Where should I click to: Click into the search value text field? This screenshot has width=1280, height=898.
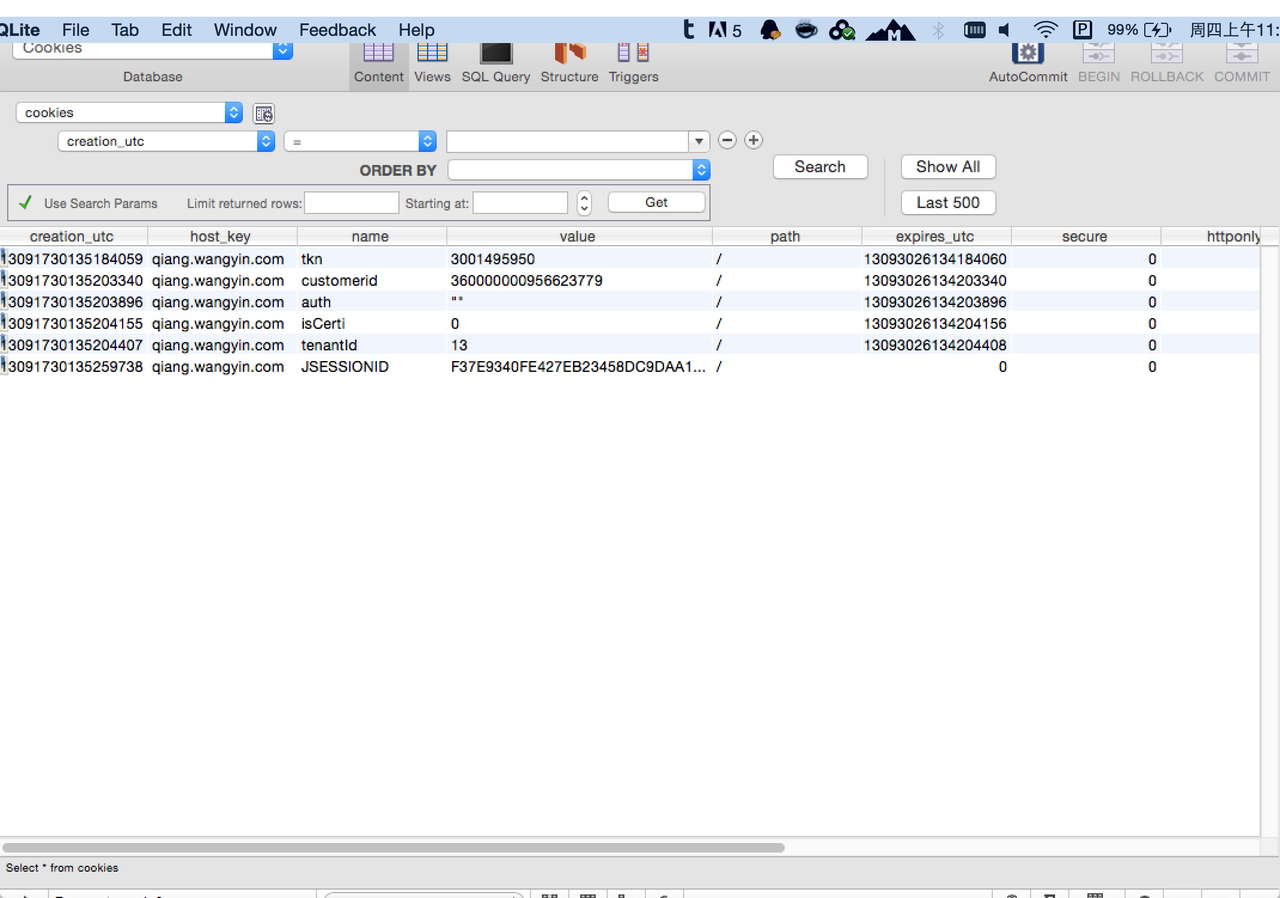568,141
